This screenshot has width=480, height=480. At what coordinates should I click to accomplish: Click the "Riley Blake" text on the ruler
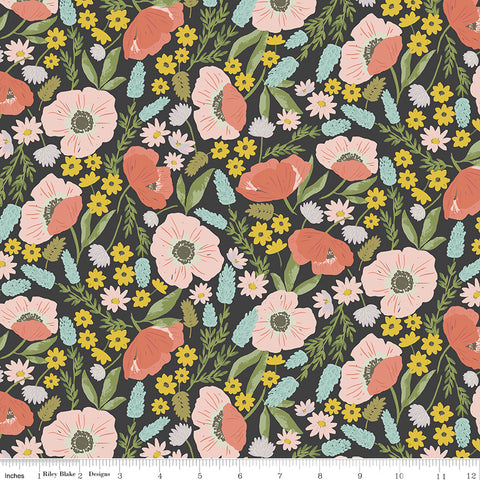pyautogui.click(x=59, y=474)
